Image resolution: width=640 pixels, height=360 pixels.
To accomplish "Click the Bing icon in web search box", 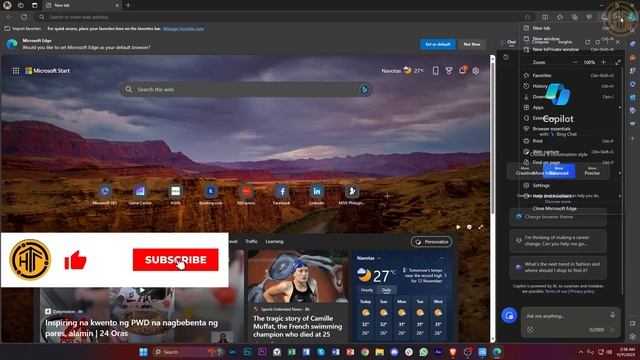I will click(364, 89).
